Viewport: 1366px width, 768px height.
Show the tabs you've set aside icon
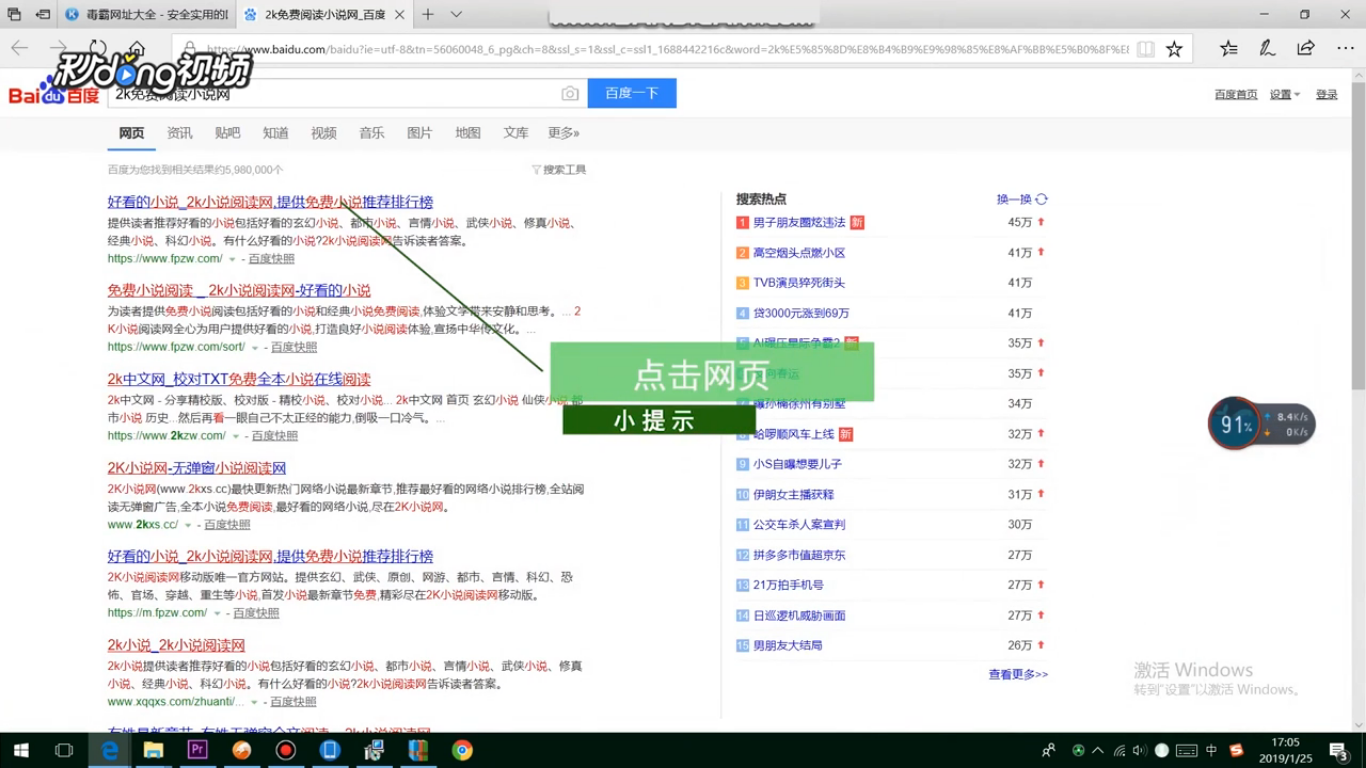point(15,14)
